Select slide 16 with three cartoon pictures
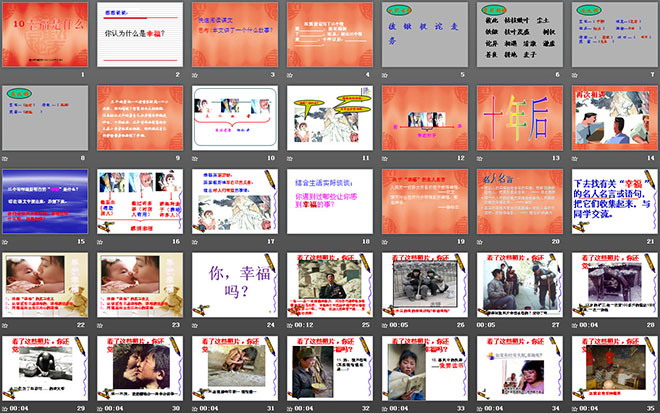The image size is (660, 413). 140,201
